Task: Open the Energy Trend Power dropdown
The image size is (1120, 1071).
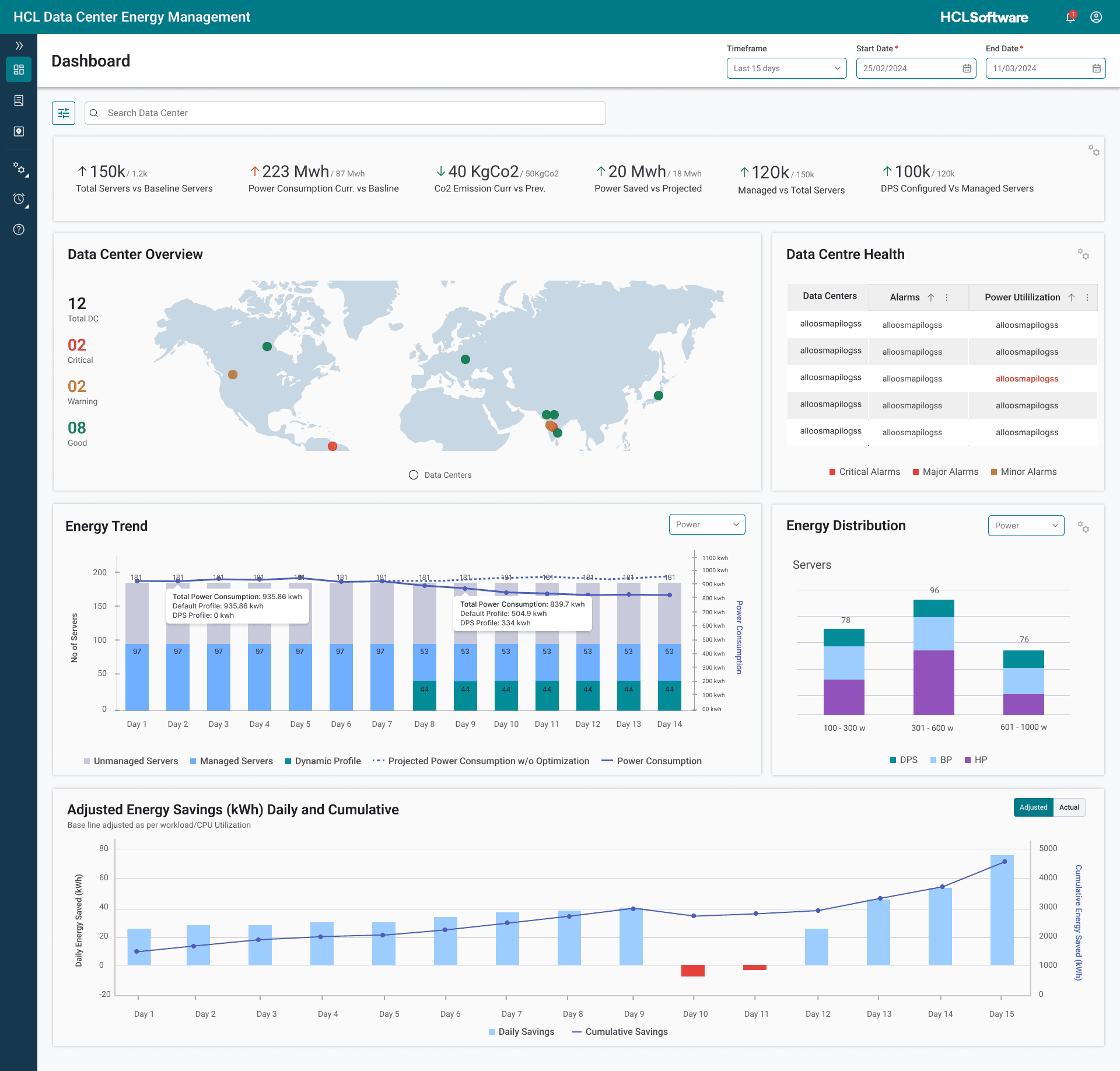Action: 707,524
